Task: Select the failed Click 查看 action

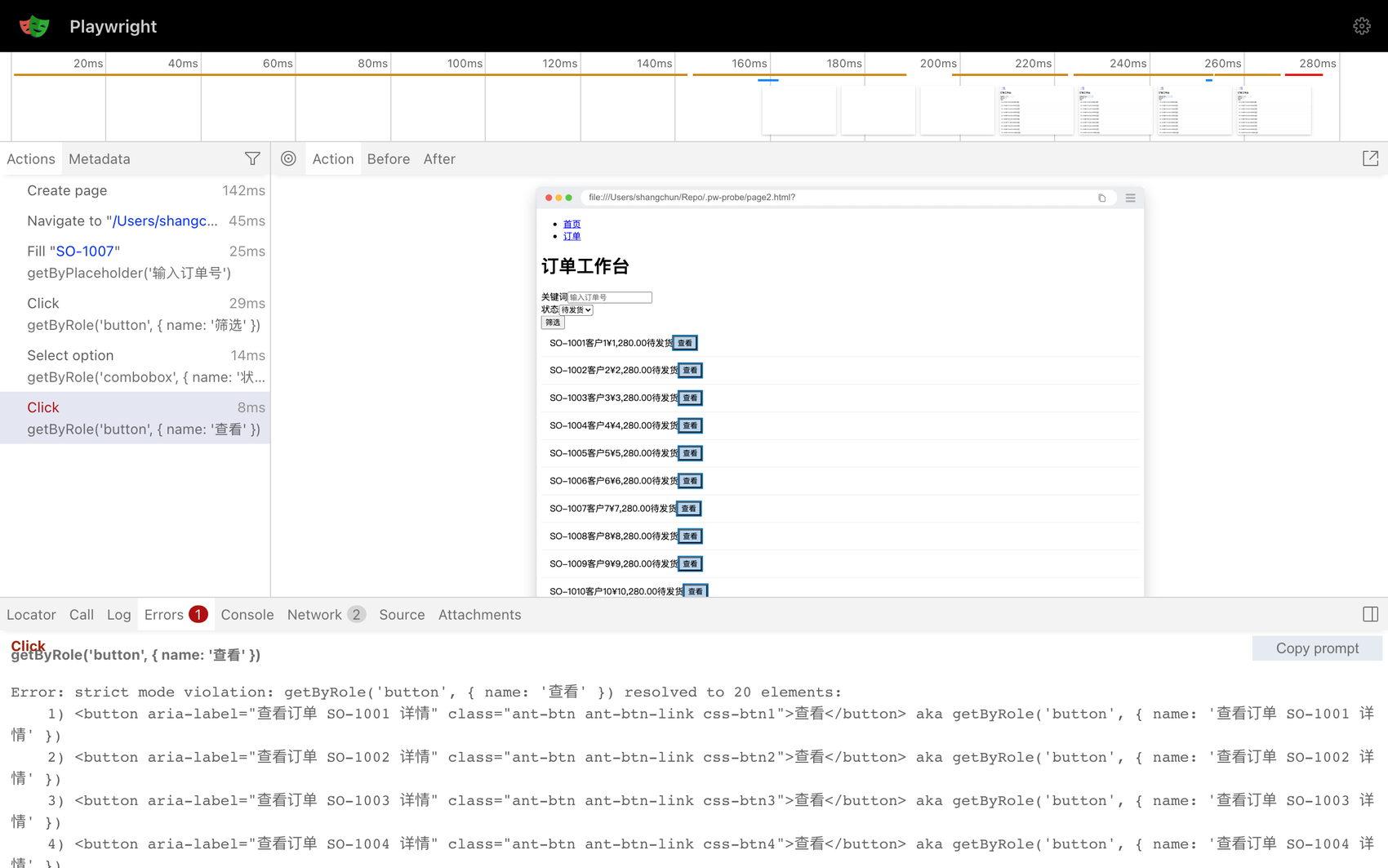Action: 135,418
